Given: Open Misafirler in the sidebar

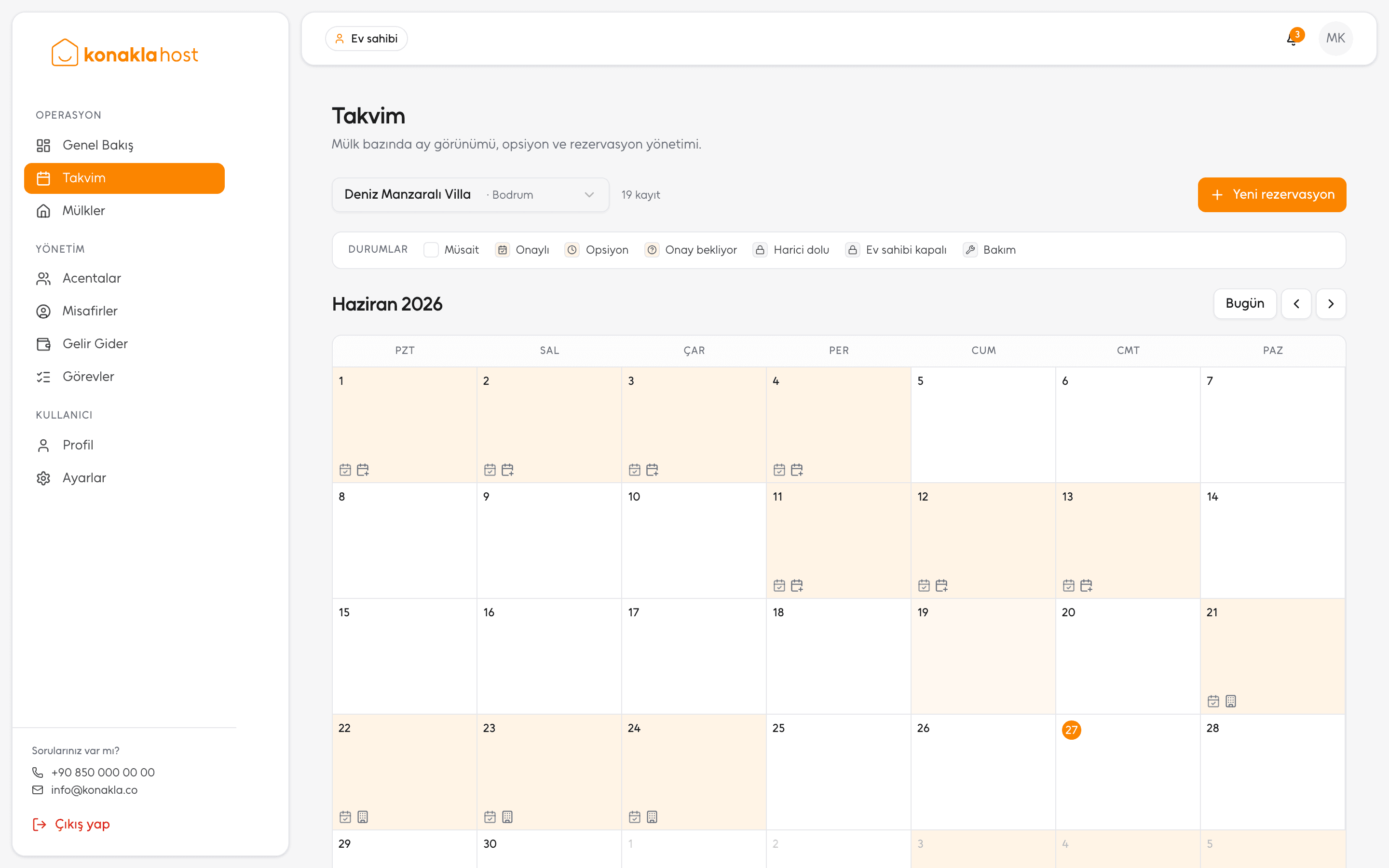Looking at the screenshot, I should click(124, 311).
